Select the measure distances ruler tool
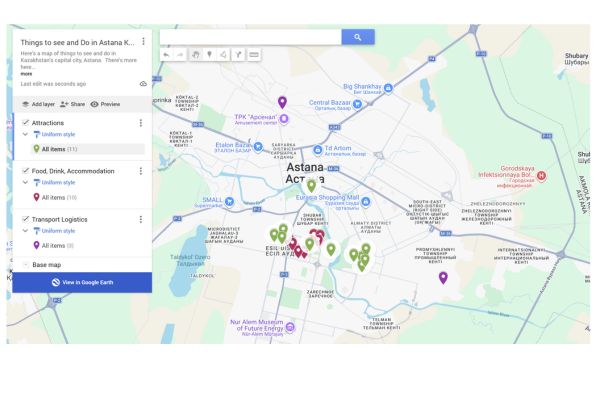This screenshot has width=600, height=400. 254,55
